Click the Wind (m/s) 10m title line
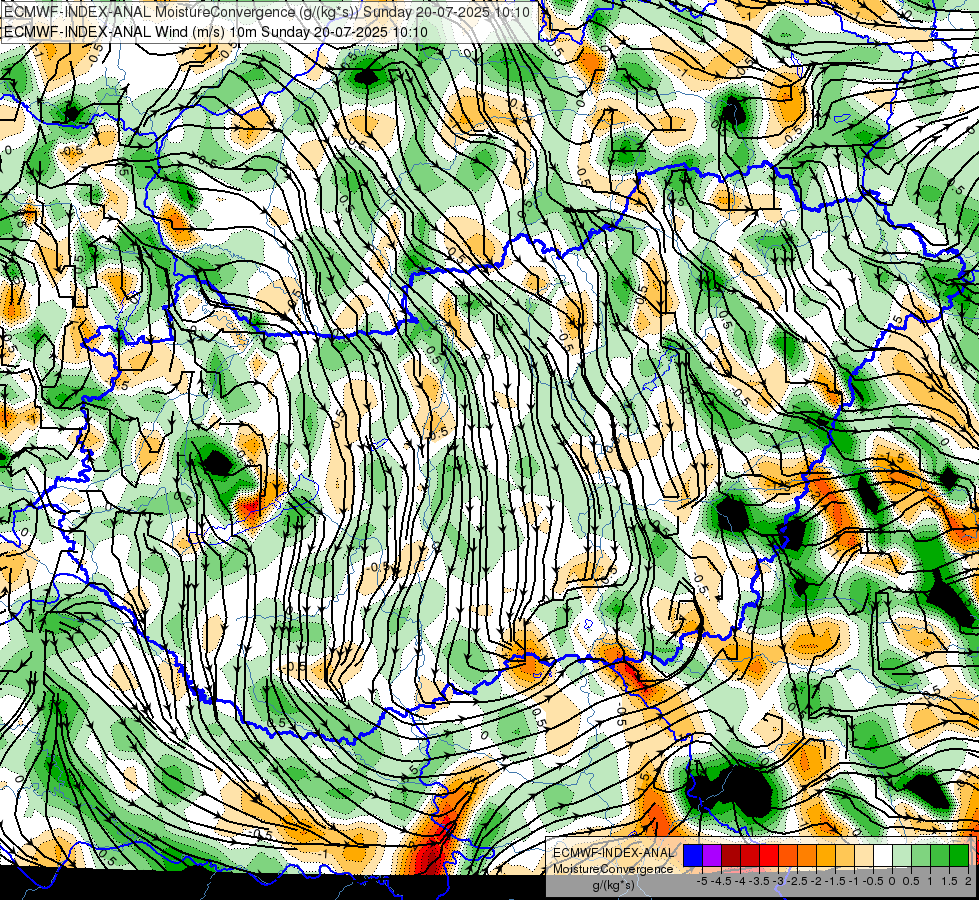Screen dimensions: 979x900 tap(215, 31)
